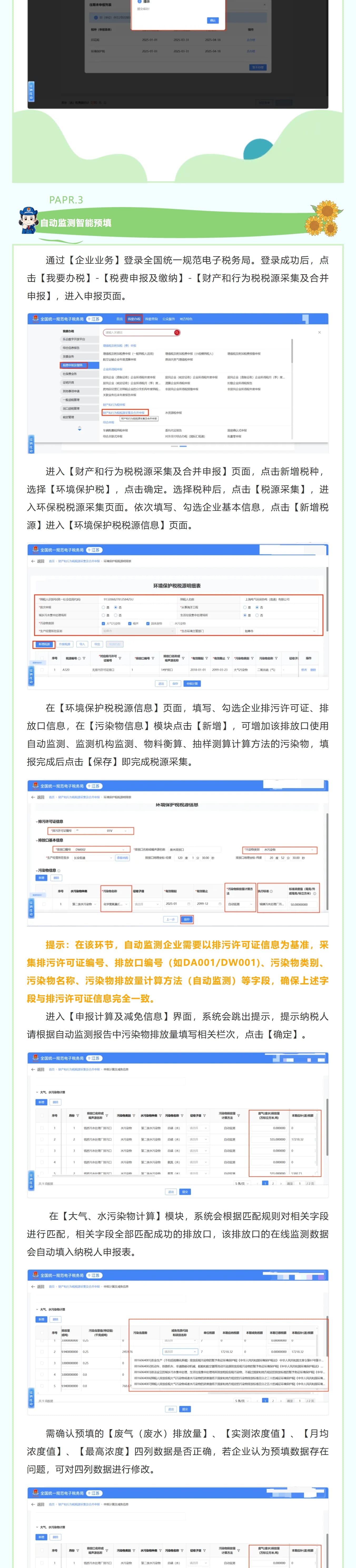The height and width of the screenshot is (1568, 356).
Task: Close the 我要办税 menu panel with X
Action: [x=319, y=332]
